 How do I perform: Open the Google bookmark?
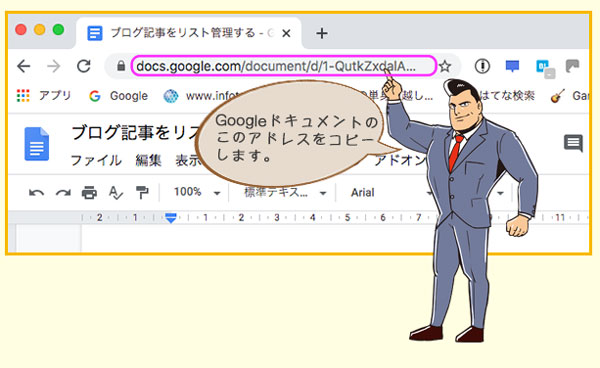click(118, 96)
